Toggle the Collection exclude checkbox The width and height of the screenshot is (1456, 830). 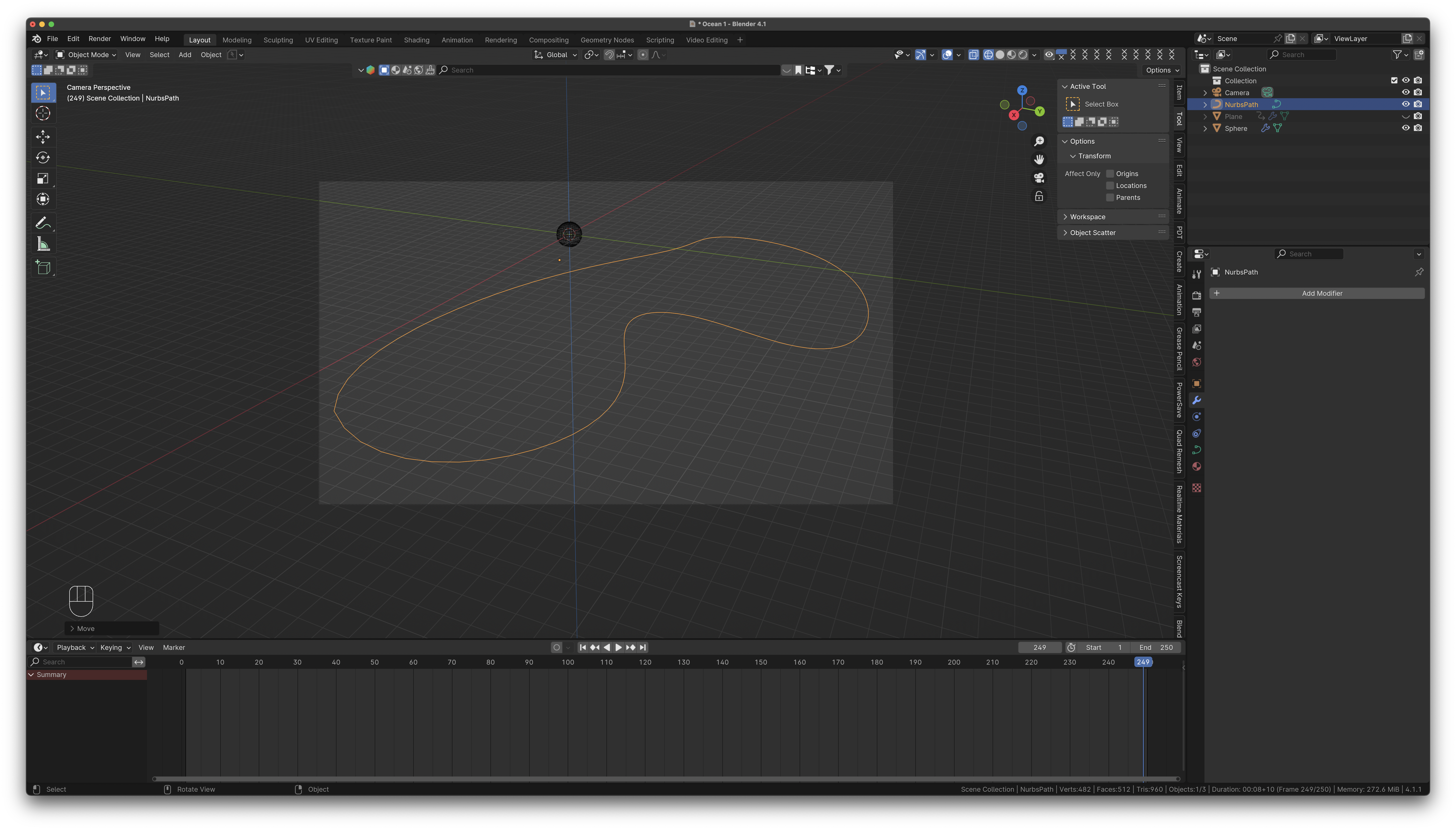pyautogui.click(x=1394, y=80)
